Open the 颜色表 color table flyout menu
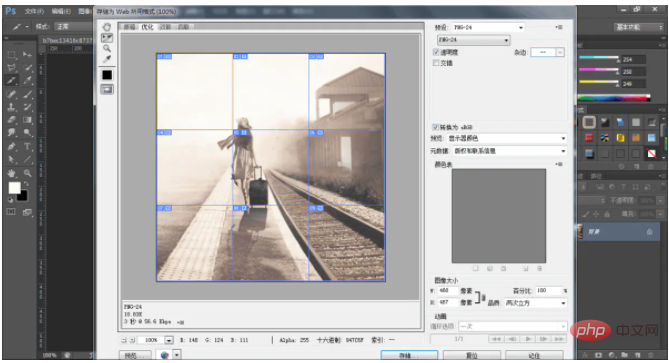The height and width of the screenshot is (363, 669). (559, 164)
